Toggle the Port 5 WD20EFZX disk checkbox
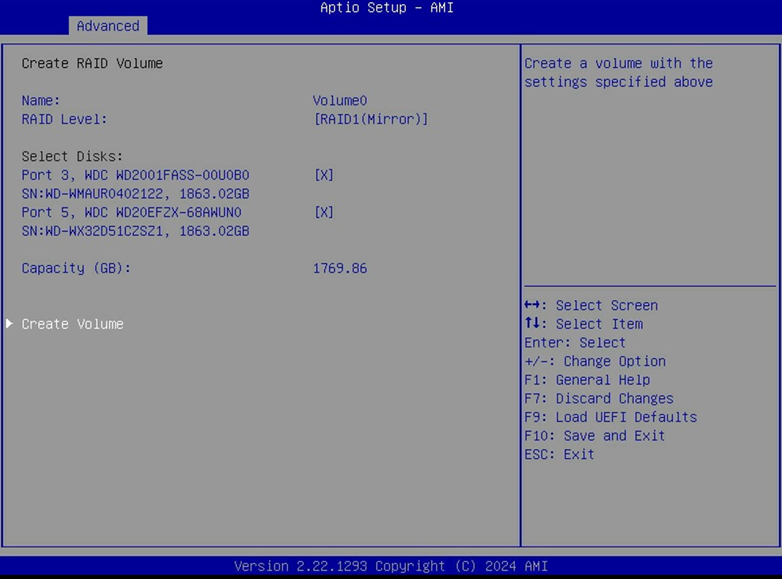 coord(324,212)
